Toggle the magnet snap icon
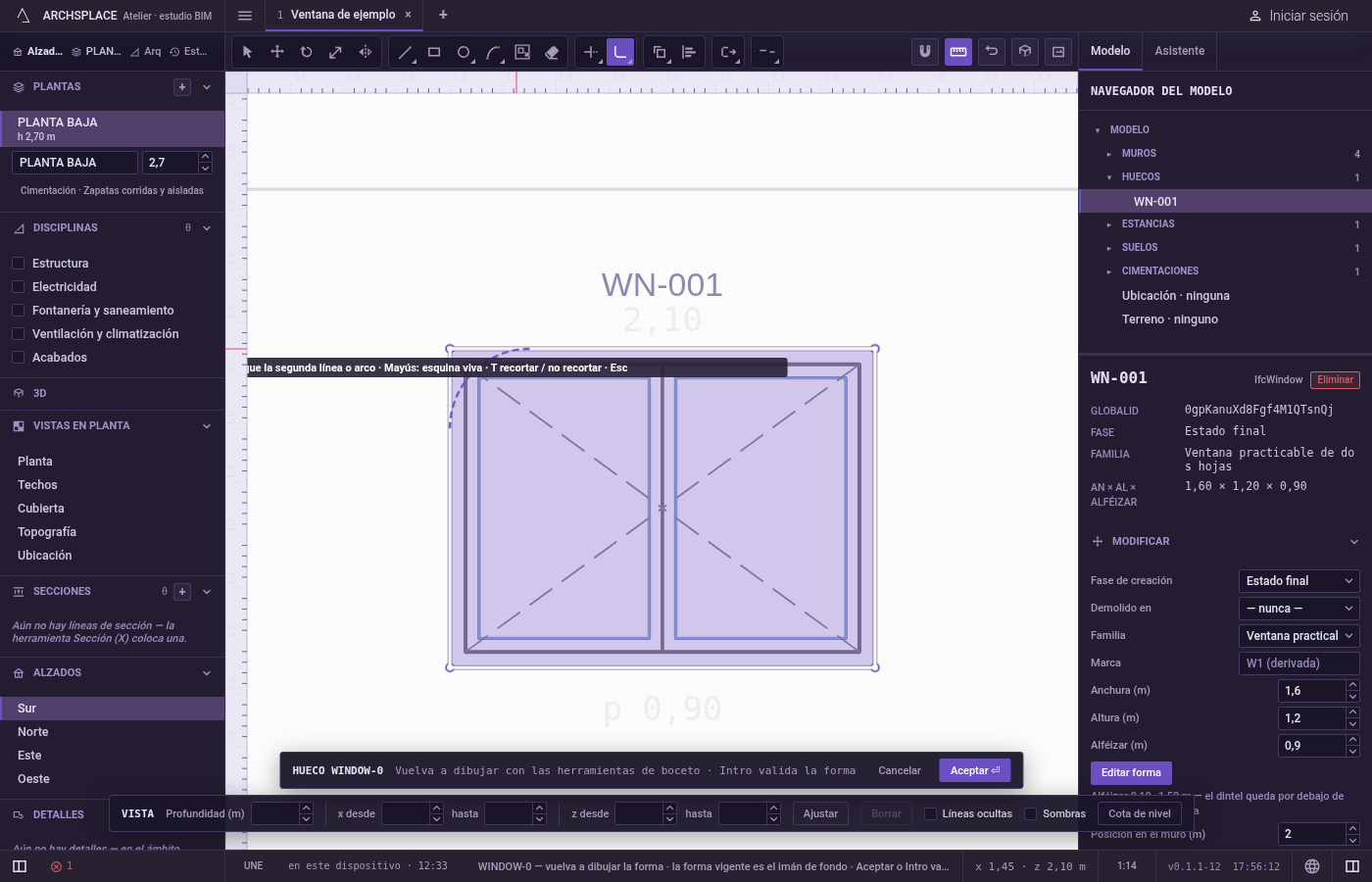Screen dimensions: 1372x882 [925, 52]
